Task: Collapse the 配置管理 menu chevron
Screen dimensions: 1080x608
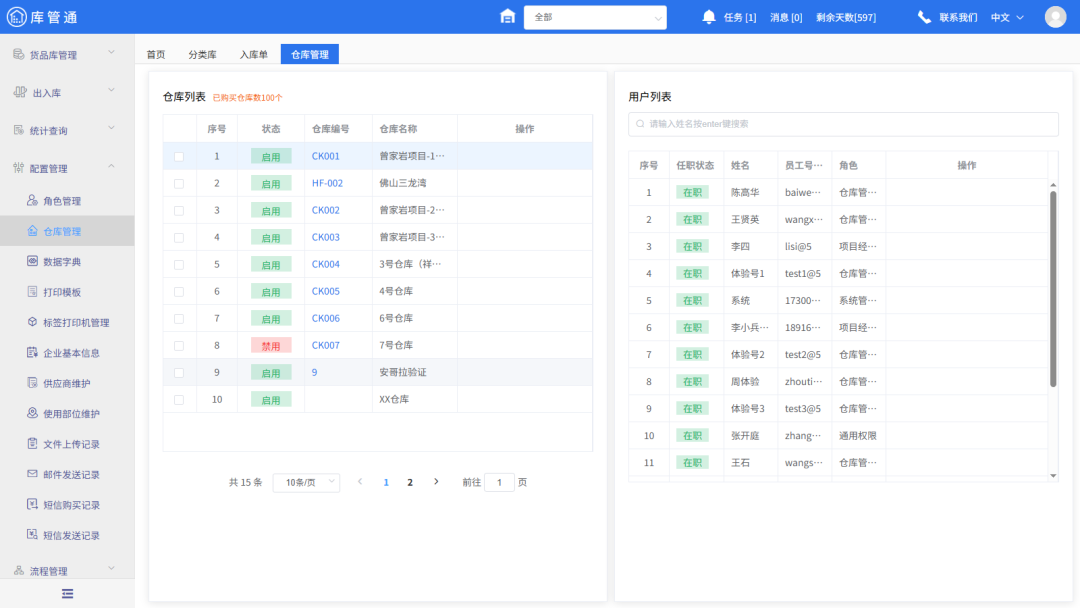Action: click(111, 166)
